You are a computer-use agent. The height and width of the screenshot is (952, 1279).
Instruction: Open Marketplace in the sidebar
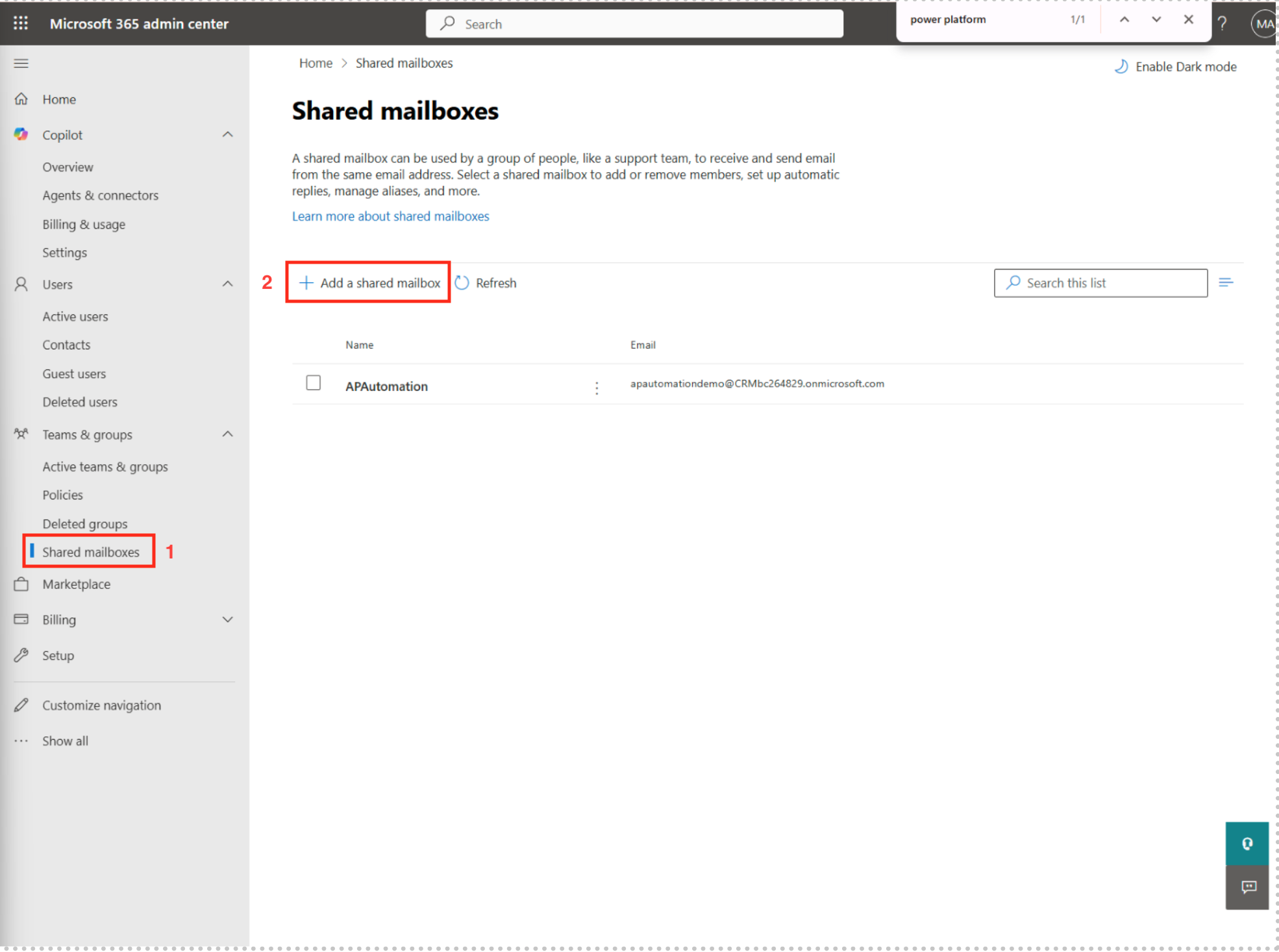[76, 584]
